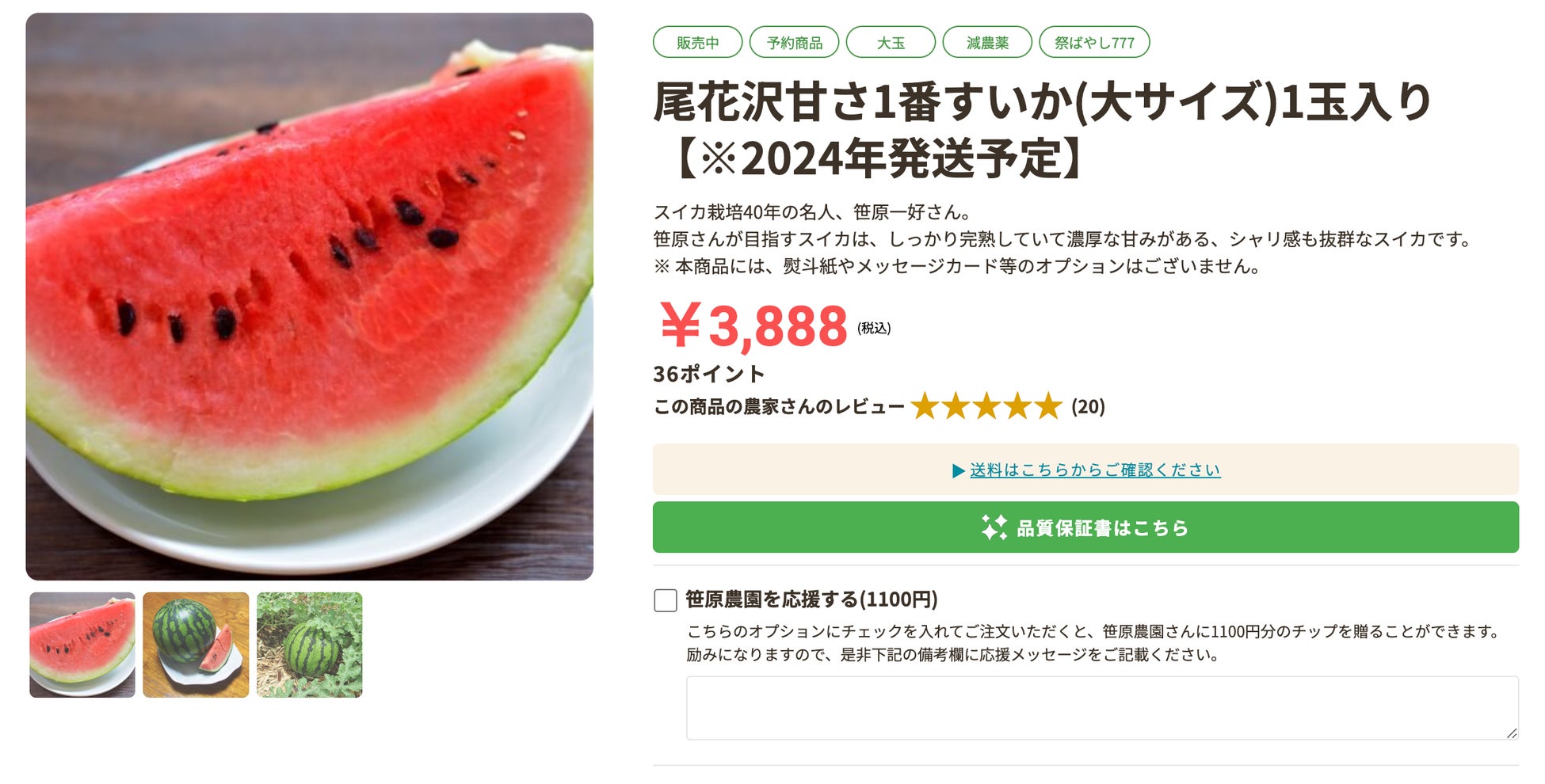Screen dimensions: 1545x784
Task: Open the 減農薬 tag
Action: coord(987,43)
